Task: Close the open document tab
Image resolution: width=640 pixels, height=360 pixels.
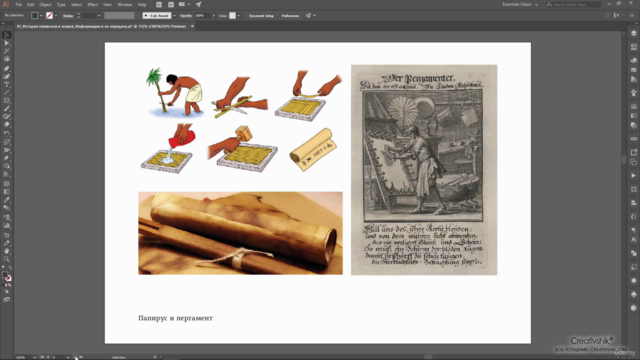Action: (192, 26)
